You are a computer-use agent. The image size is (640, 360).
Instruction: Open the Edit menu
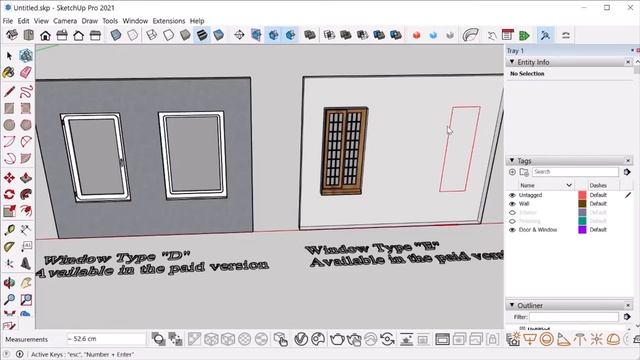click(23, 21)
